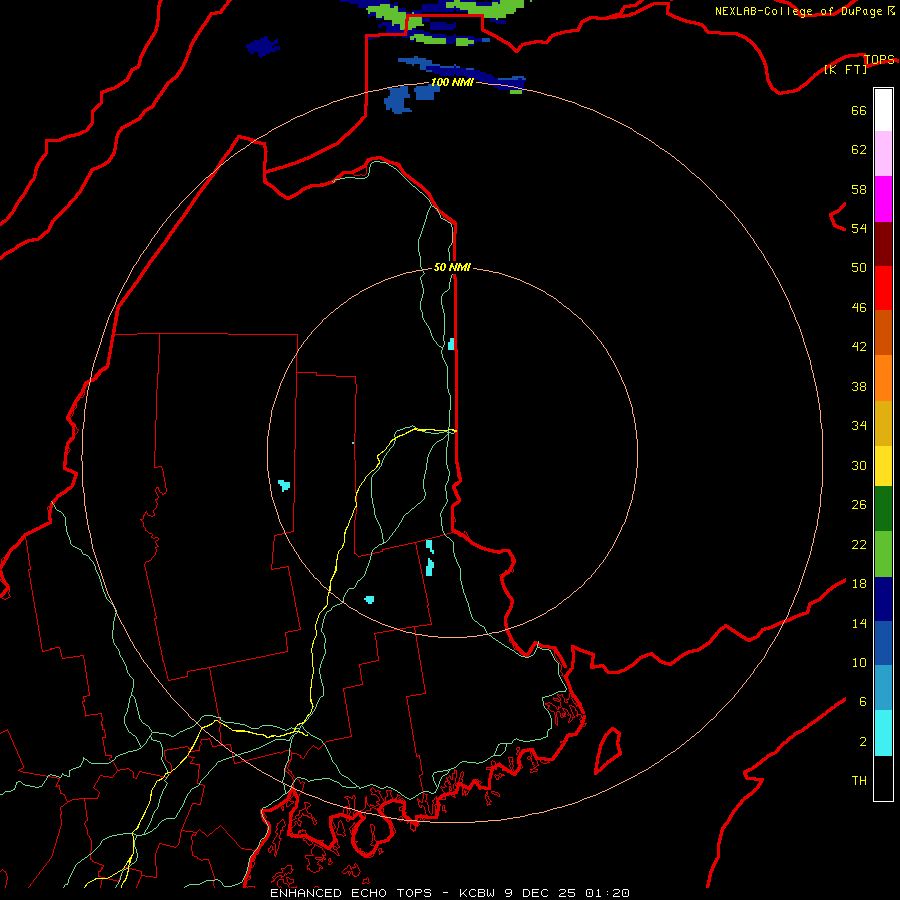Click the 'KCBW' radar site identifier
Viewport: 900px width, 900px height.
(x=479, y=893)
